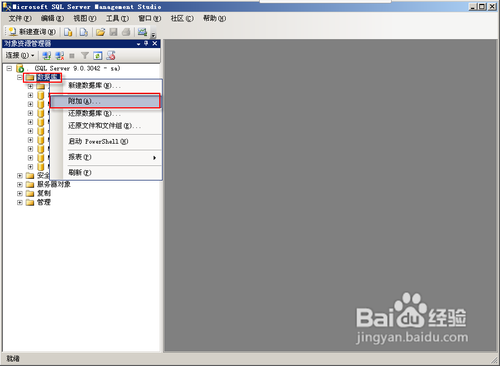Choose 刷新 from the context menu
500x366 pixels.
click(106, 173)
